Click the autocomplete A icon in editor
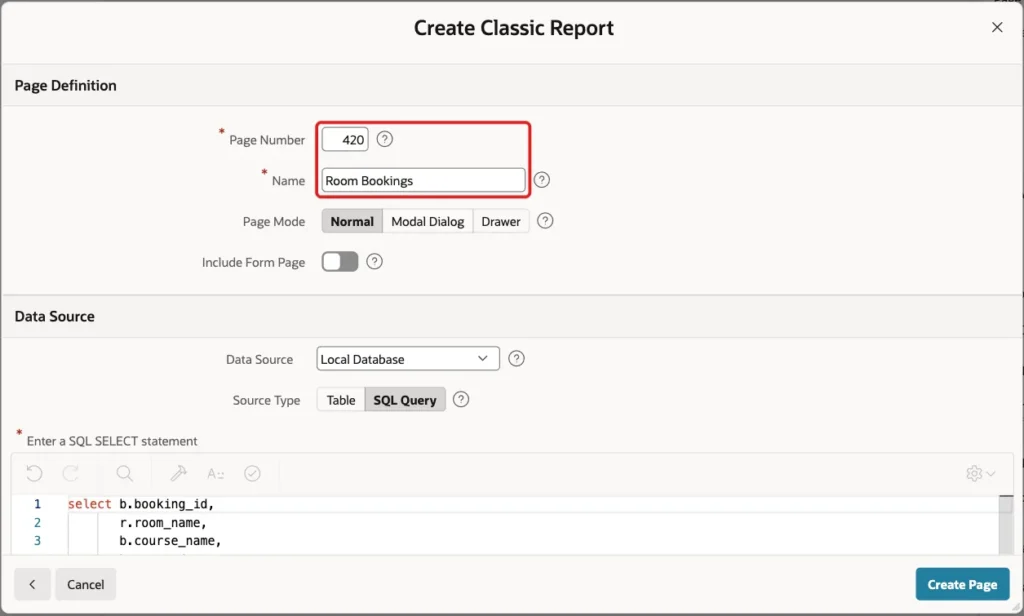1024x616 pixels. (x=215, y=473)
